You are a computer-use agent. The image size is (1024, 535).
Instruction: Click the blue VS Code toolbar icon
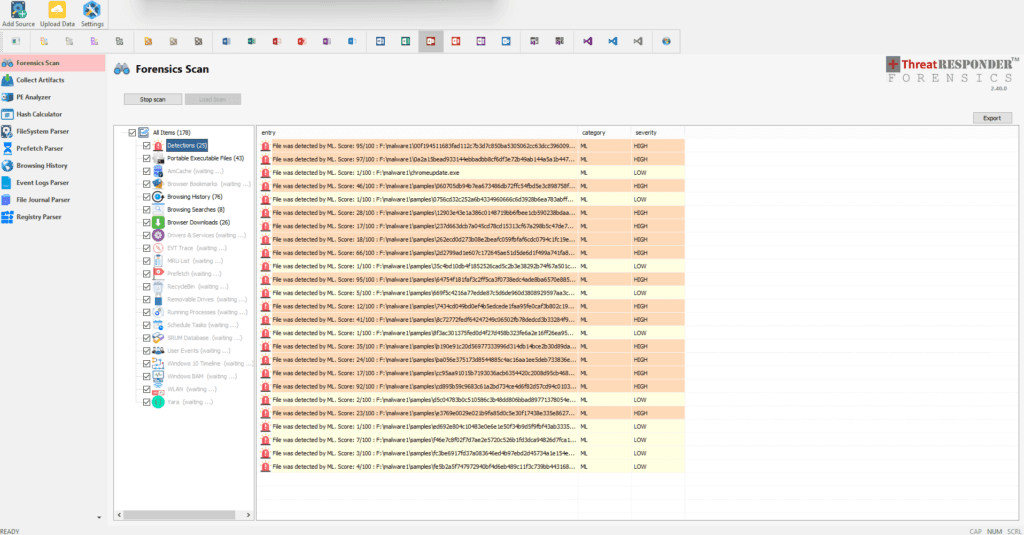(x=613, y=41)
